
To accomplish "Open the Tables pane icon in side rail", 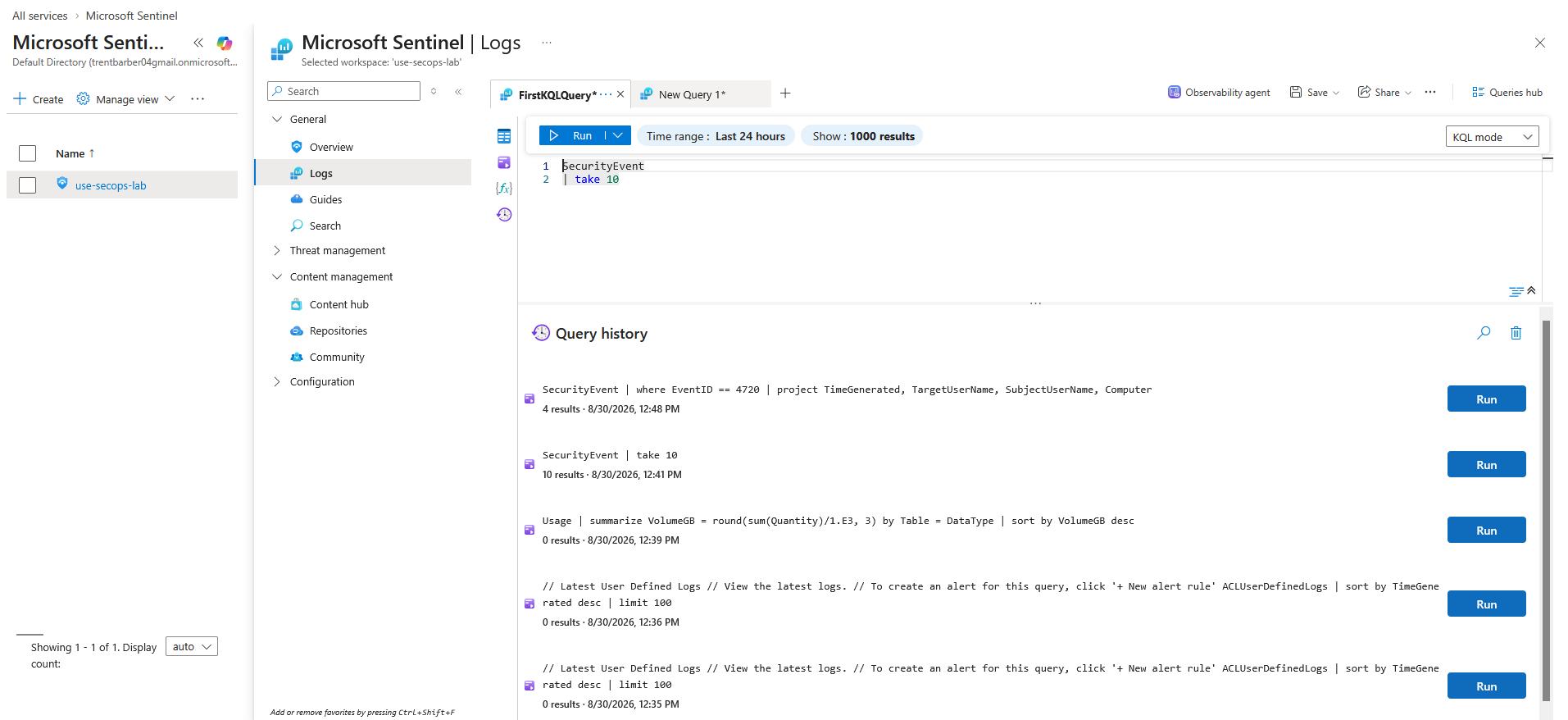I will point(504,136).
